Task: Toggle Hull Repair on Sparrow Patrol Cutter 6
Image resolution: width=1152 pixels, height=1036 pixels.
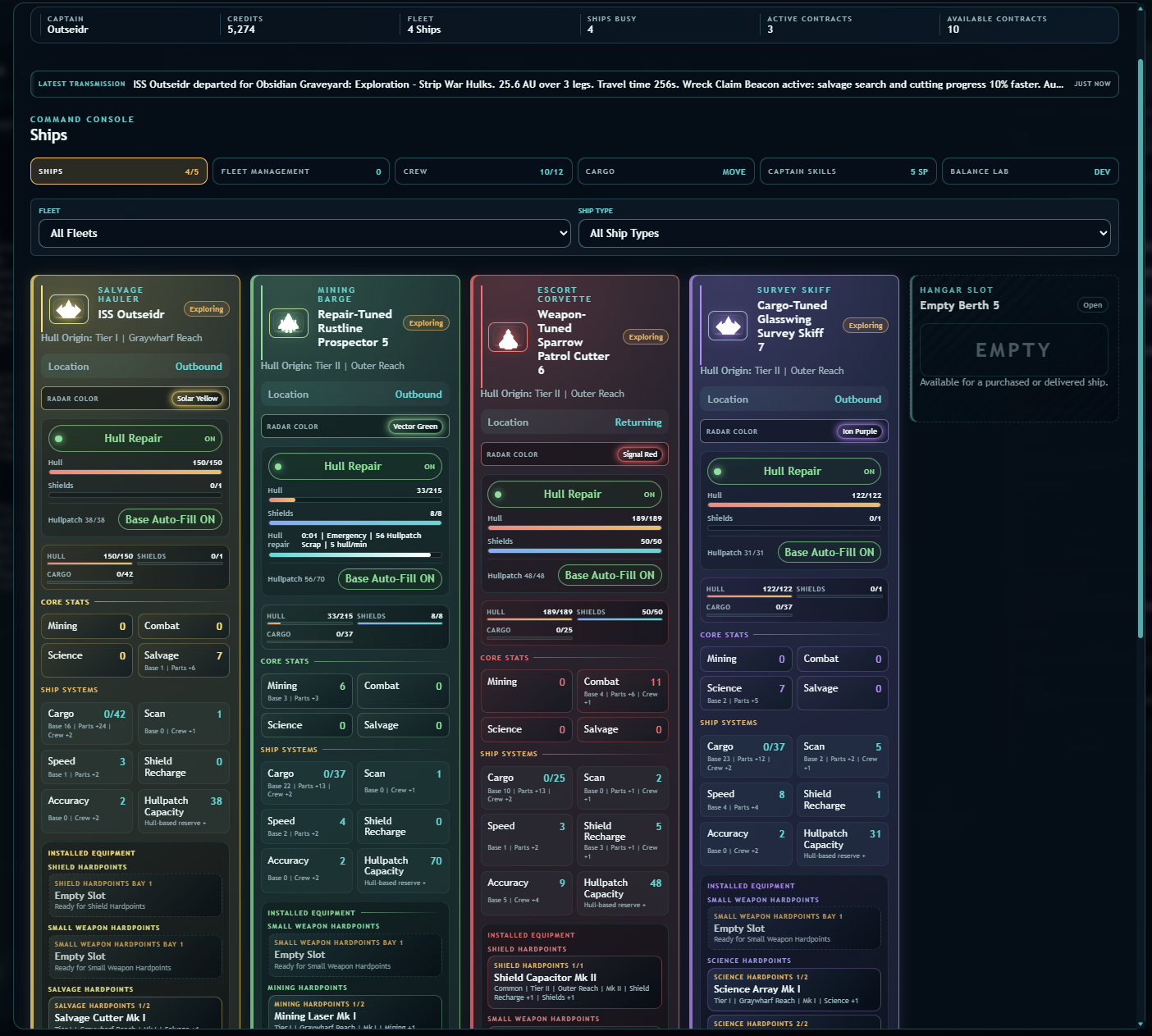Action: [574, 495]
